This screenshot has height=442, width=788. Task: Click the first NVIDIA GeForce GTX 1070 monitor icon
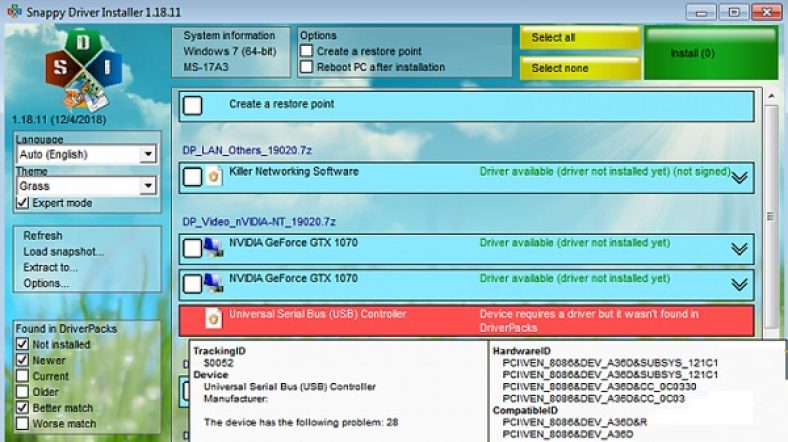(x=214, y=248)
